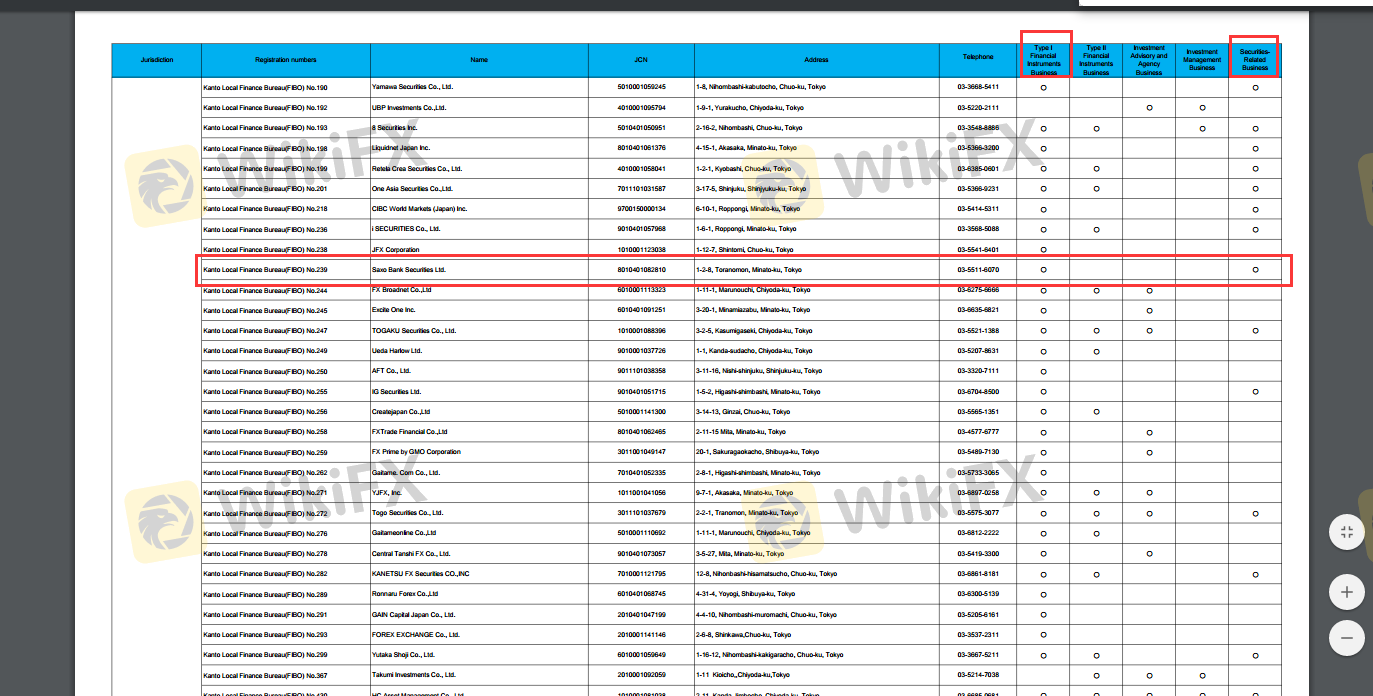The width and height of the screenshot is (1373, 696).
Task: Click Saxo Bank's Type I circle mark
Action: coord(1043,270)
